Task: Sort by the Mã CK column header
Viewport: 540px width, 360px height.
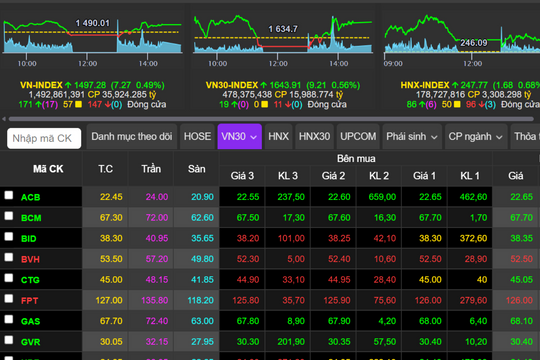Action: (x=48, y=169)
